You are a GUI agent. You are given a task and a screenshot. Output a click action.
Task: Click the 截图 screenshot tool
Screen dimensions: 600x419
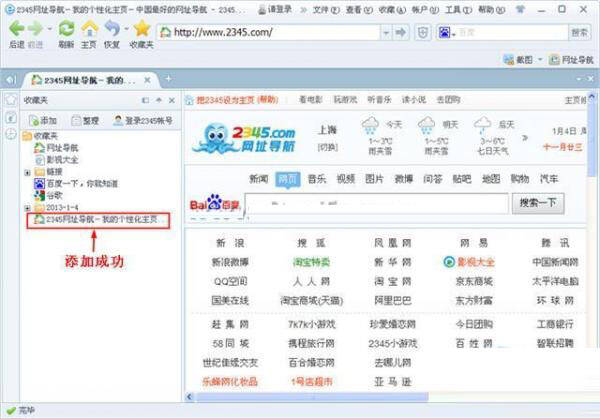coord(518,60)
